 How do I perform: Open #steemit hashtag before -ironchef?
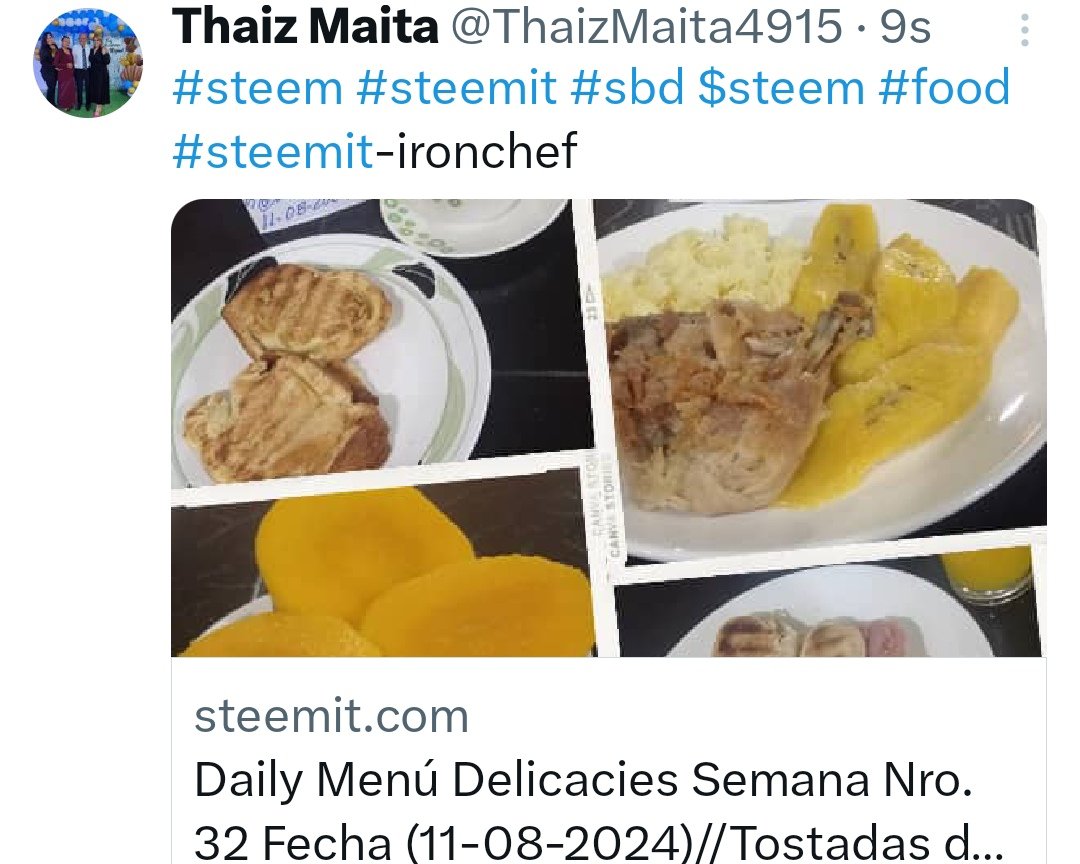click(273, 151)
